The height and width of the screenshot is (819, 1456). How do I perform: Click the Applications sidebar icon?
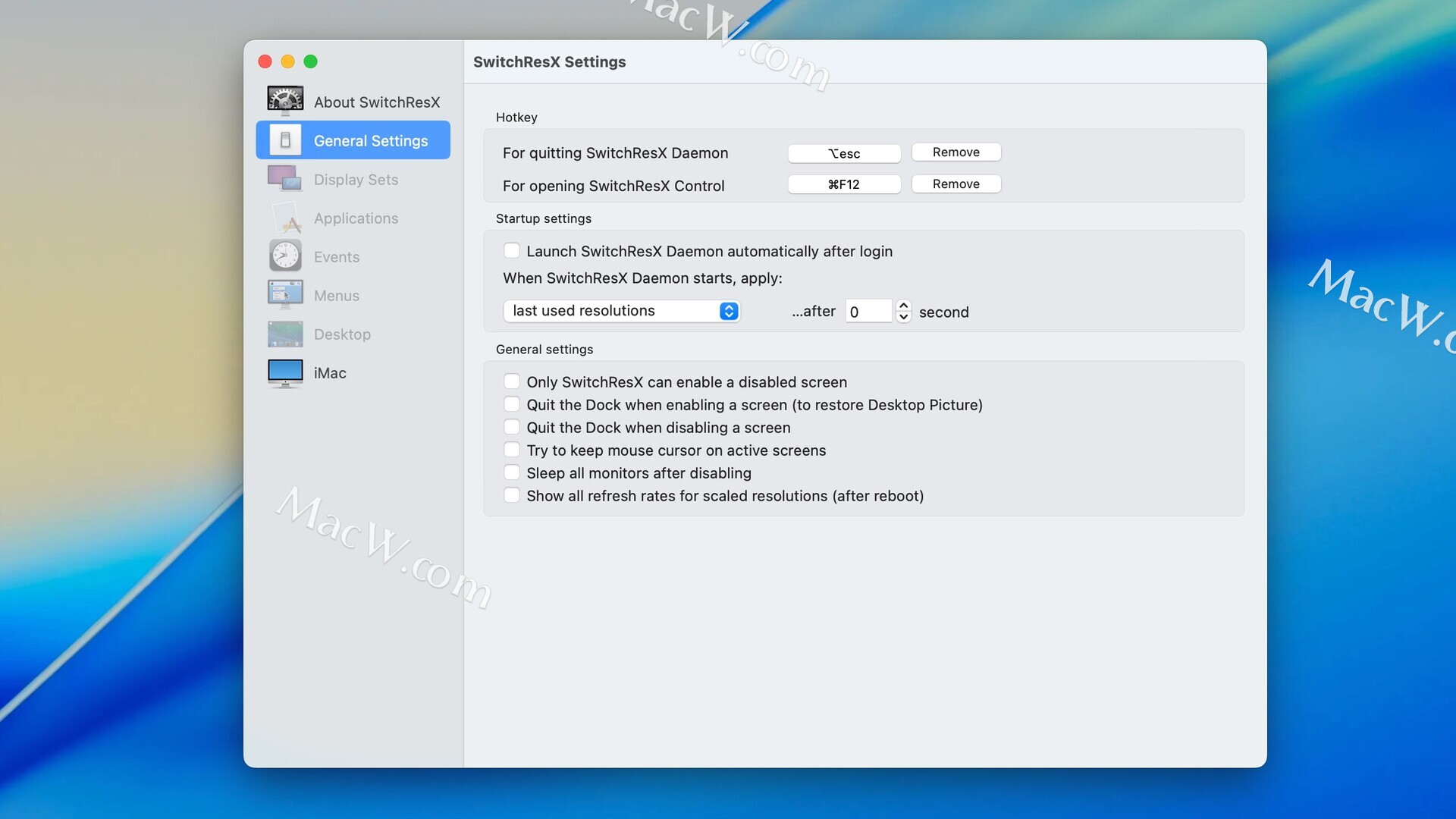[x=285, y=218]
